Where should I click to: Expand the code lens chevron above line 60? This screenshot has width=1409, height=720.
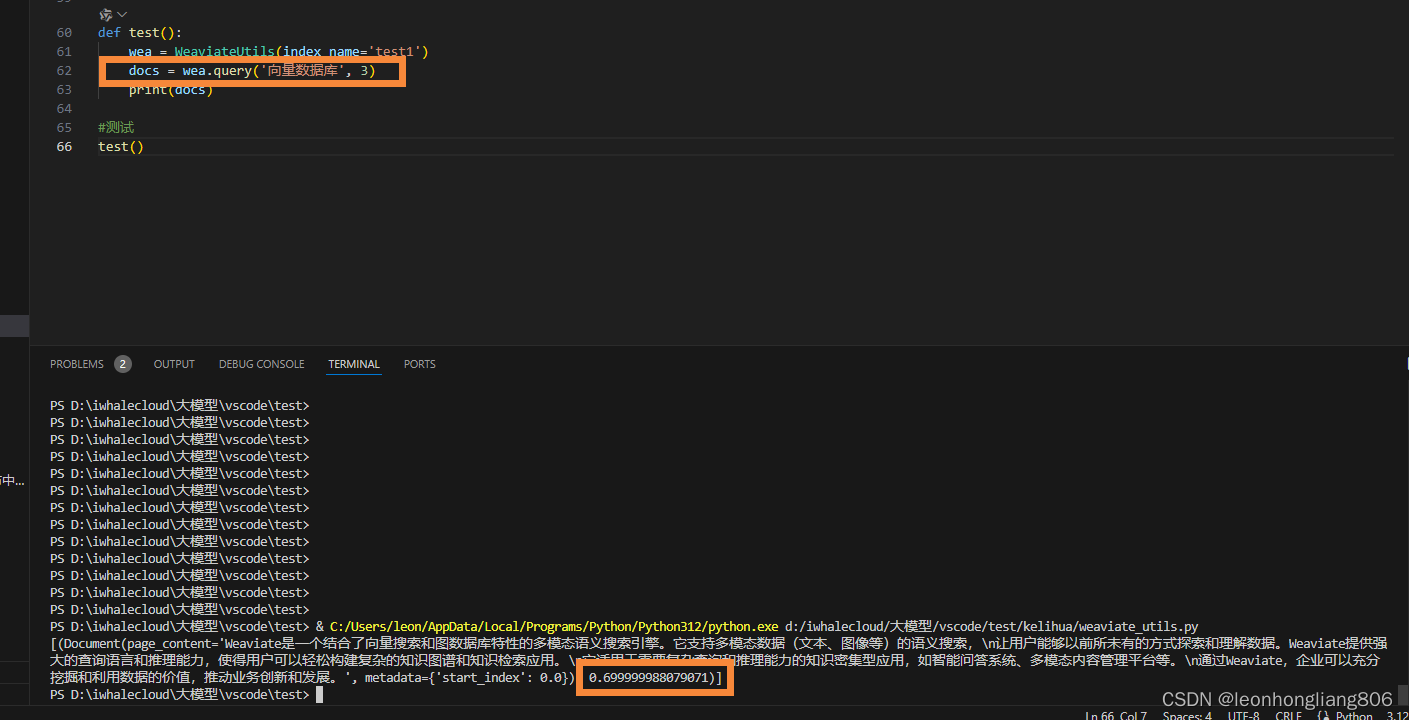click(122, 15)
